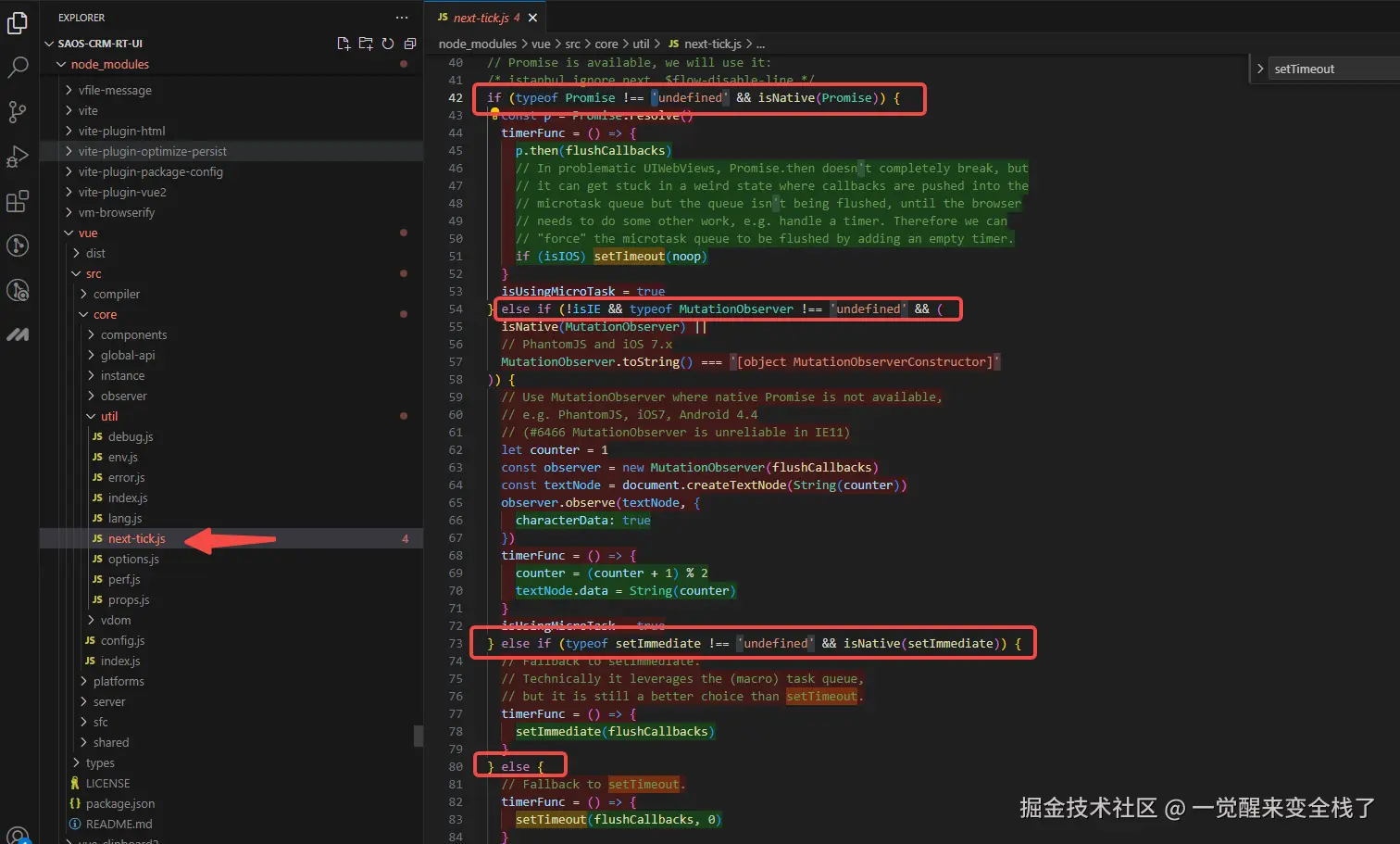This screenshot has height=844, width=1400.
Task: Click the Explorer panel vertical scrollbar
Action: click(x=419, y=736)
